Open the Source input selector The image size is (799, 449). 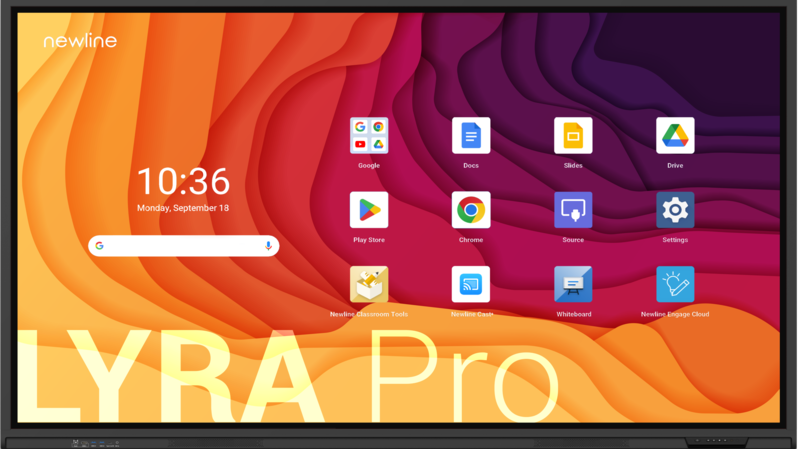573,210
